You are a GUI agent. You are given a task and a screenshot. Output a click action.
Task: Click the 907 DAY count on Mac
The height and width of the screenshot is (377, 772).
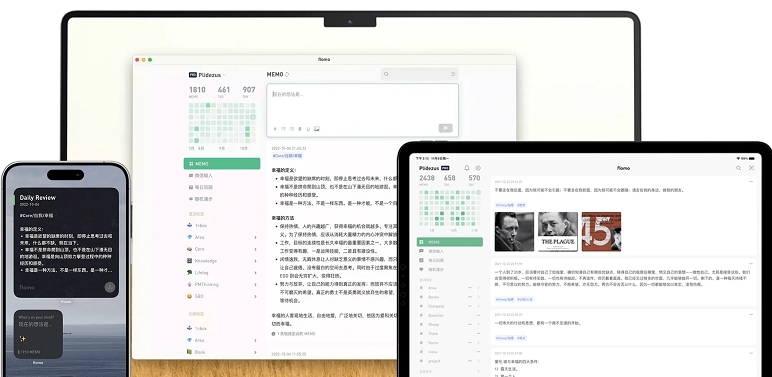point(249,92)
